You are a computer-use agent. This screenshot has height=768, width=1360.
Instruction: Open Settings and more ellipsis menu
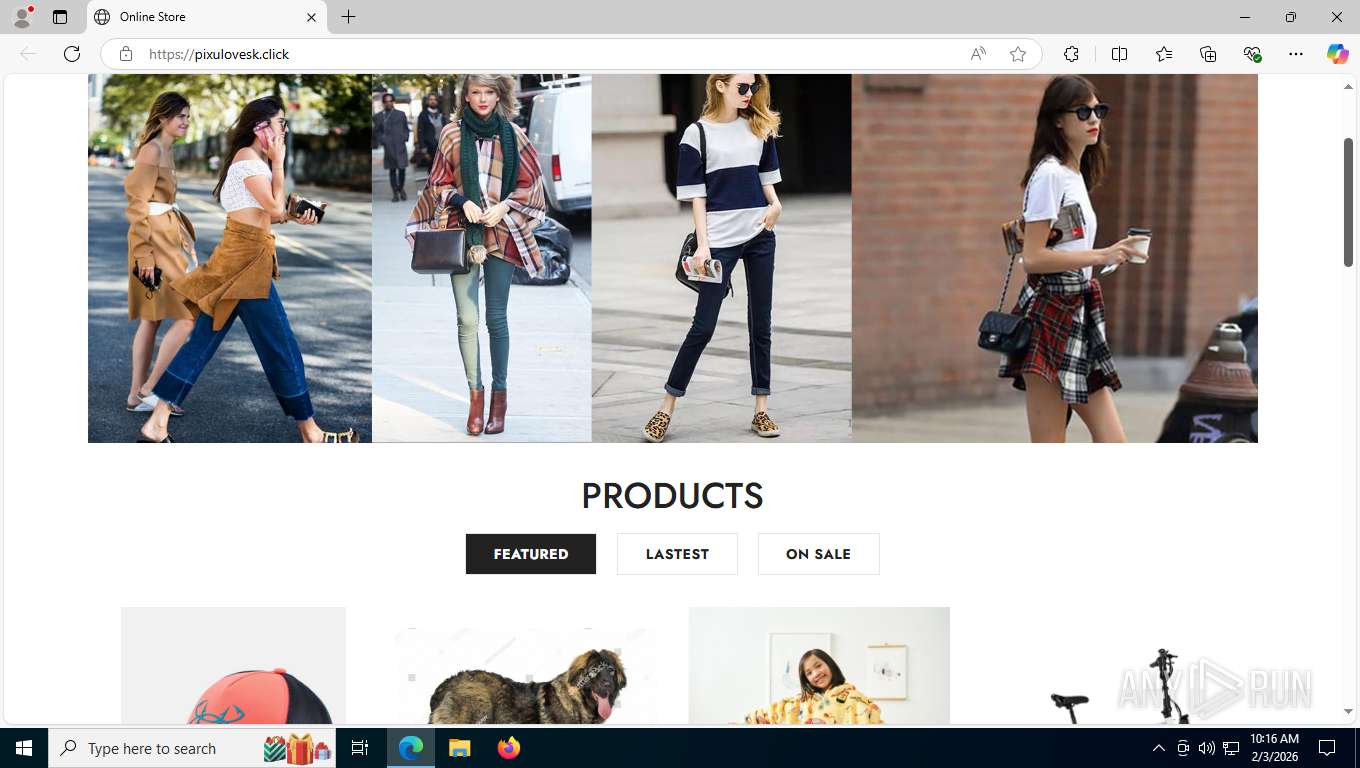coord(1296,54)
